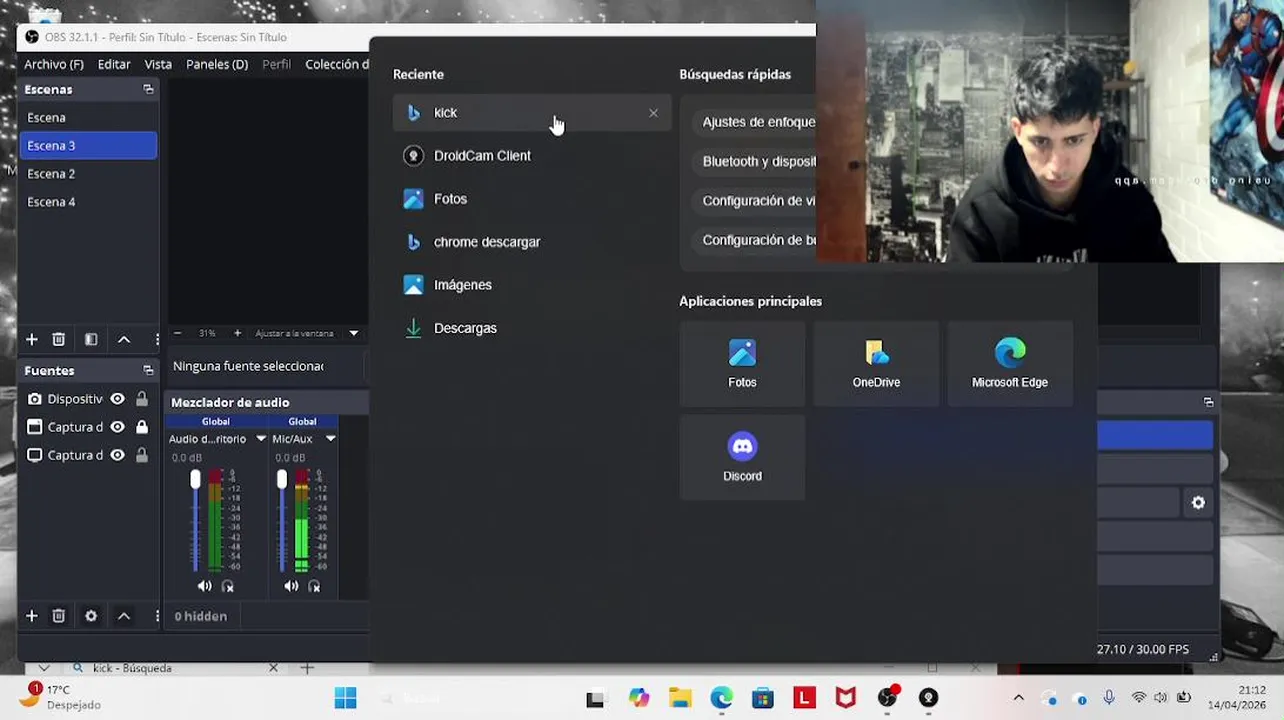Zoom in the preview with plus icon
This screenshot has height=720, width=1284.
click(237, 333)
